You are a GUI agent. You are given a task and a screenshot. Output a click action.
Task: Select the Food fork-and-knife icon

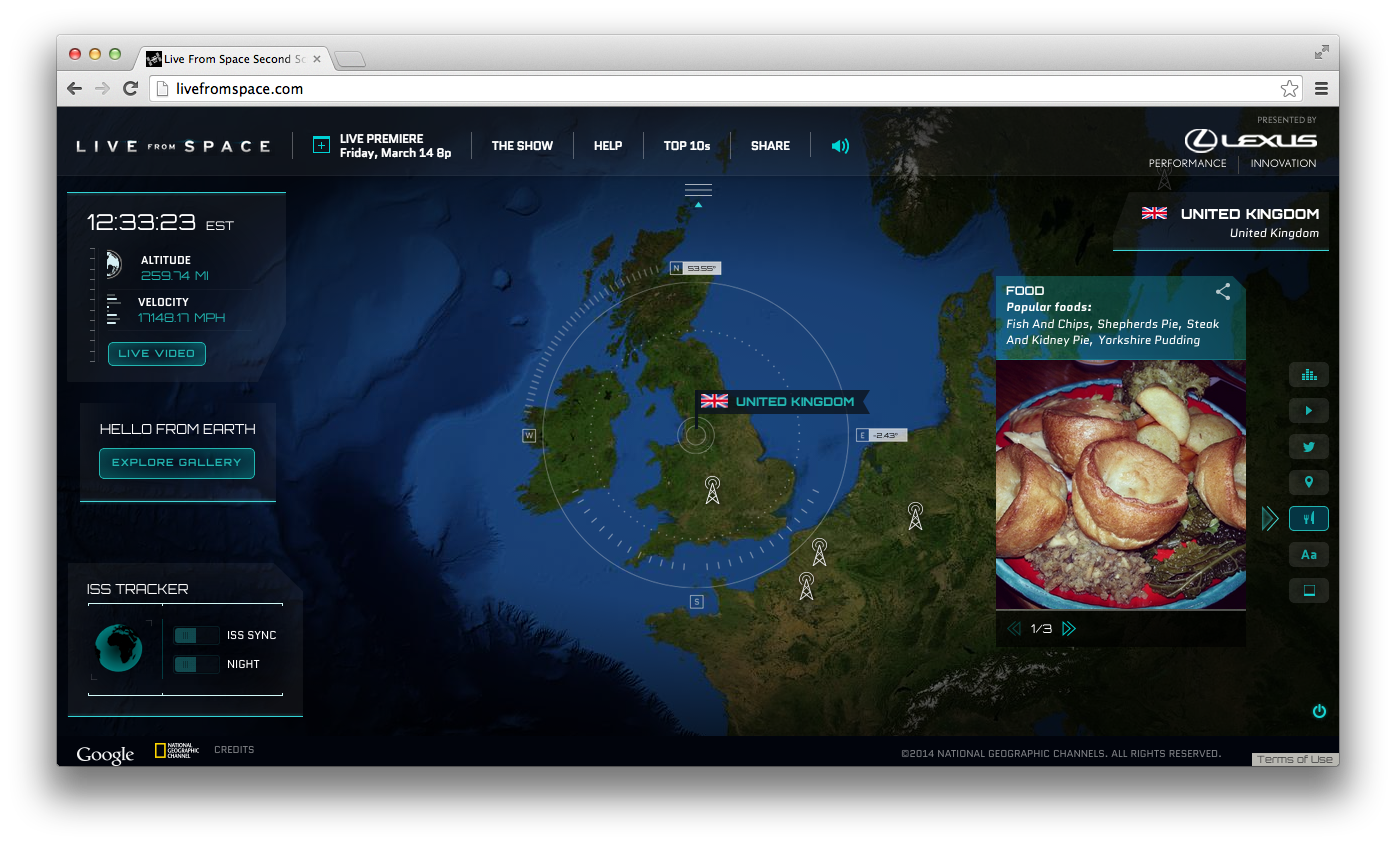click(x=1308, y=518)
